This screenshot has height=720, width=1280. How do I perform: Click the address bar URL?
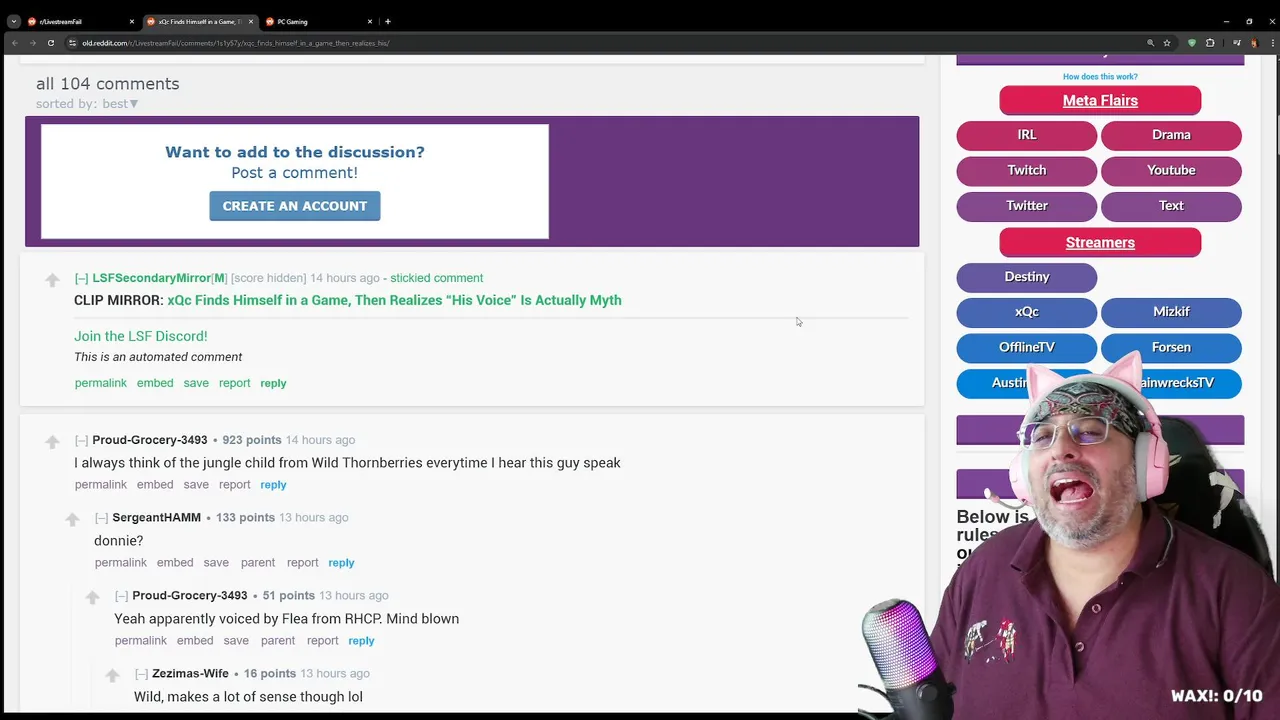click(235, 43)
